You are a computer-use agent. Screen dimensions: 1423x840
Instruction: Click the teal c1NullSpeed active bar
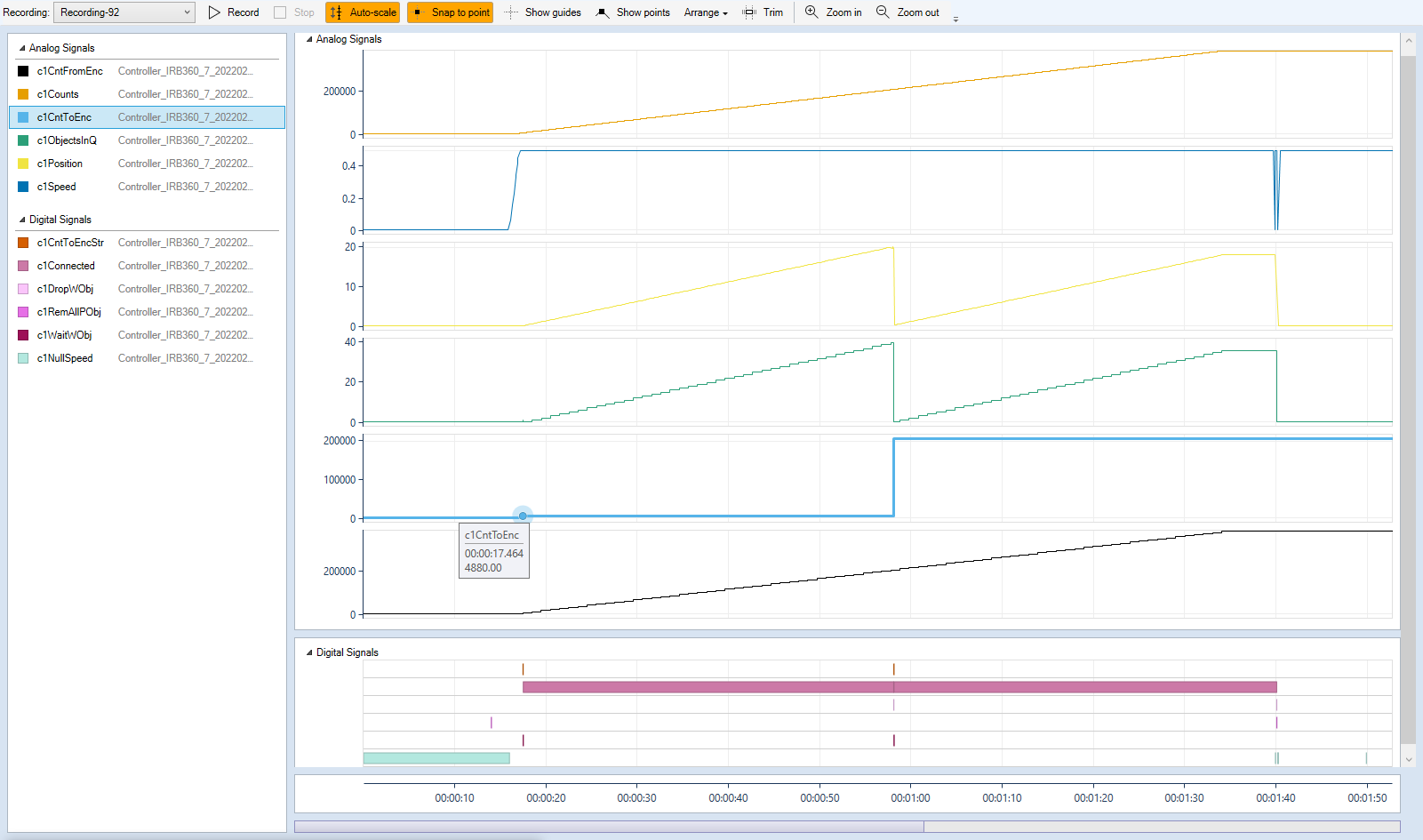[436, 758]
